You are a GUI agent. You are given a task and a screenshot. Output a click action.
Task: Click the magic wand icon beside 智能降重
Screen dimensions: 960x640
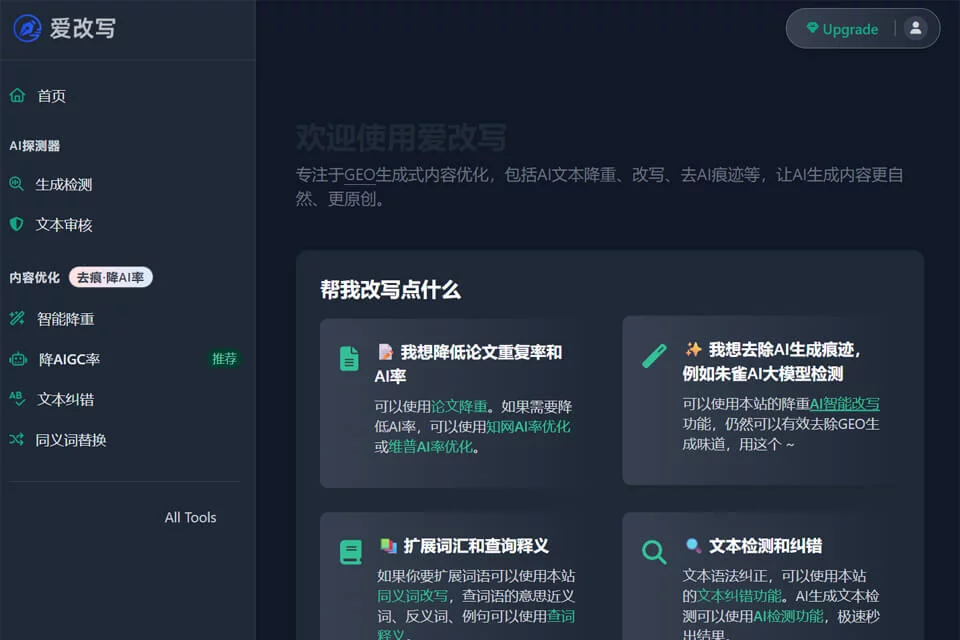(17, 318)
